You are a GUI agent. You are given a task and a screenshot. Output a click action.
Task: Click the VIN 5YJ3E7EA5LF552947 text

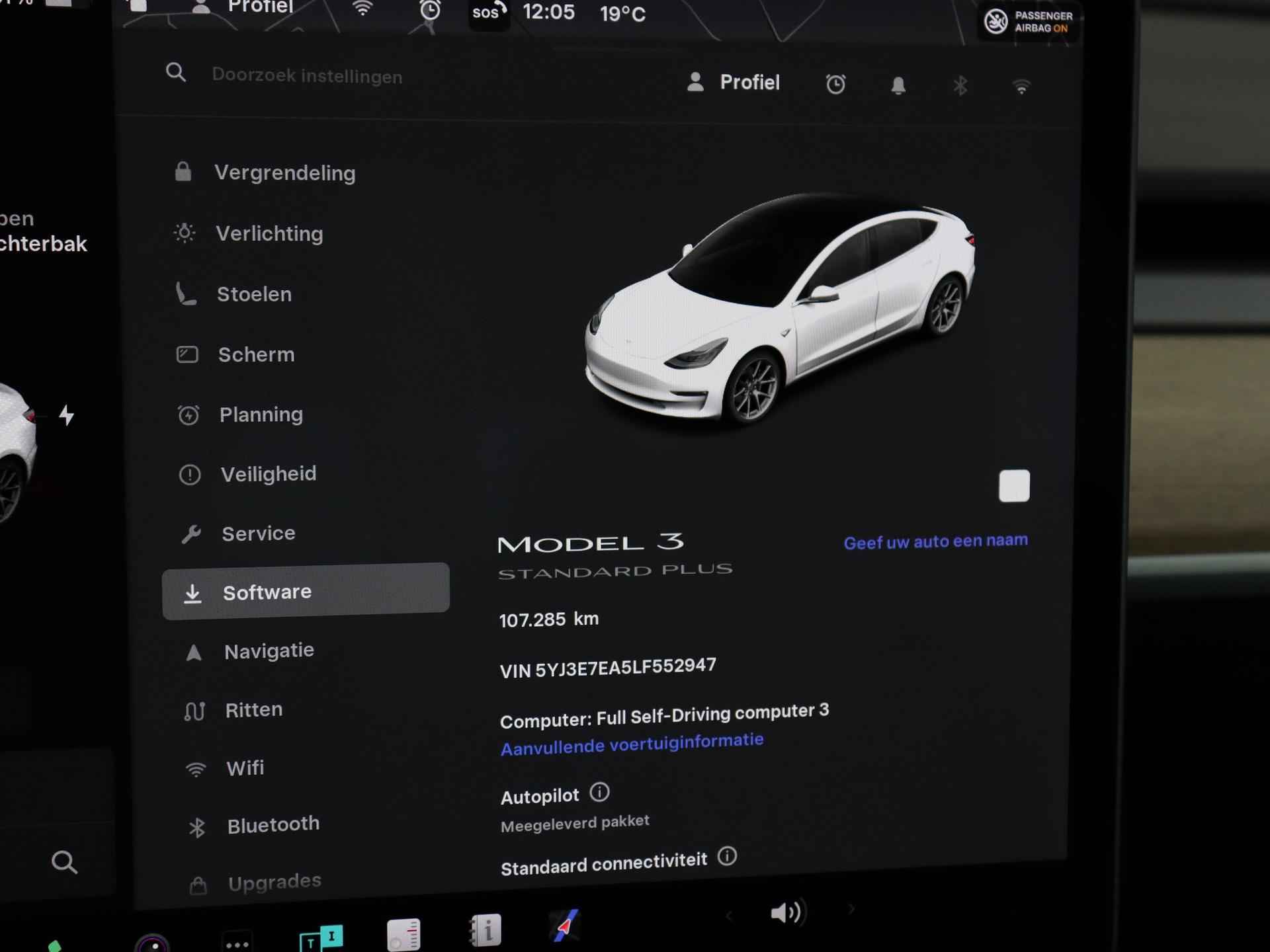click(607, 668)
